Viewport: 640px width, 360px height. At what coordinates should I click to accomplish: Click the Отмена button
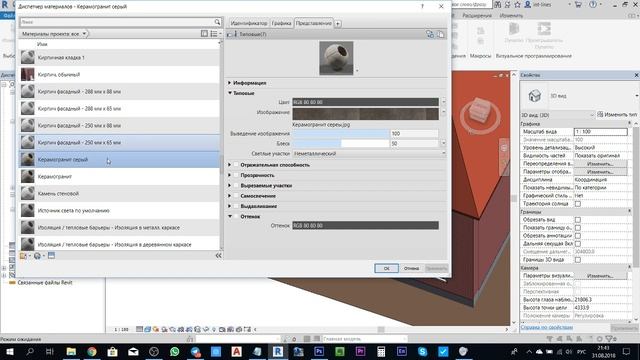[x=411, y=269]
